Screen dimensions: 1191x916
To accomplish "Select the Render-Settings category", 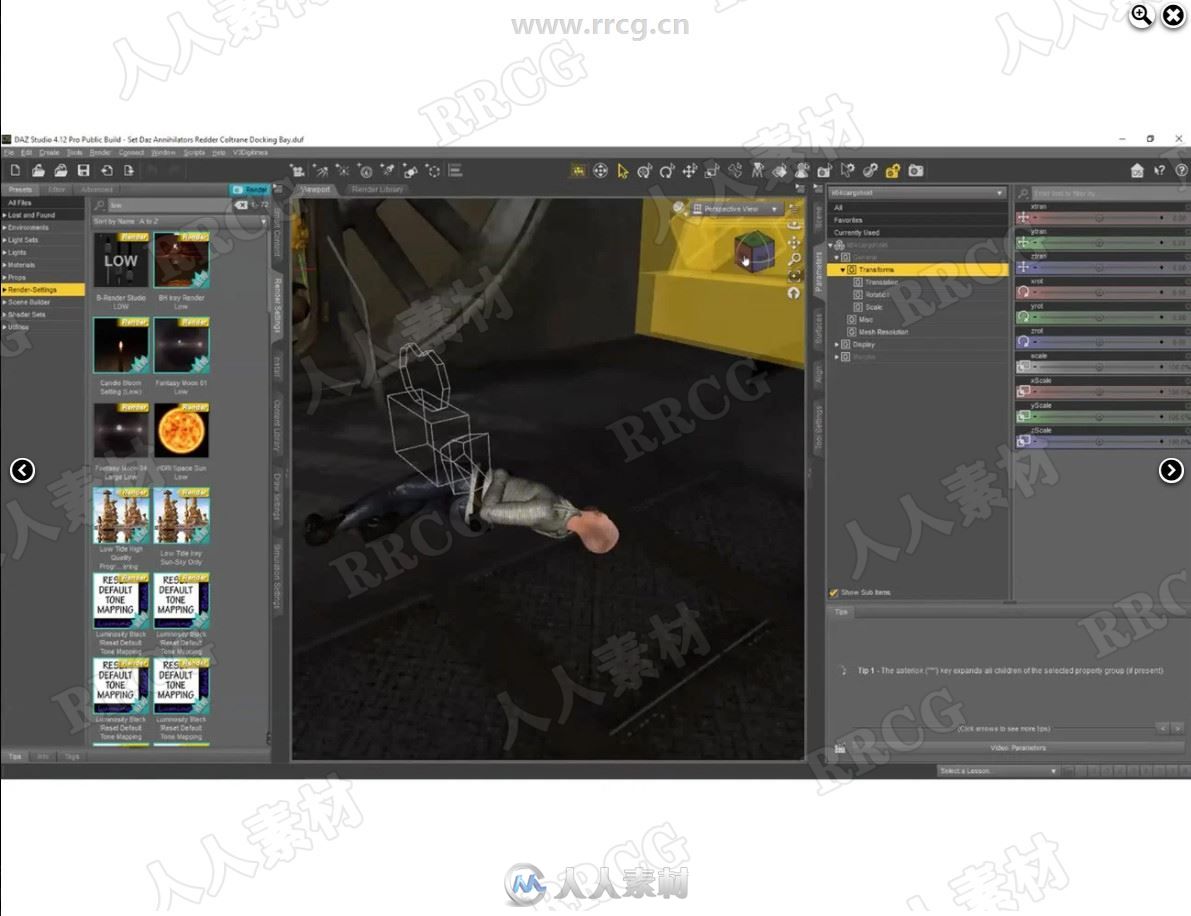I will [43, 289].
